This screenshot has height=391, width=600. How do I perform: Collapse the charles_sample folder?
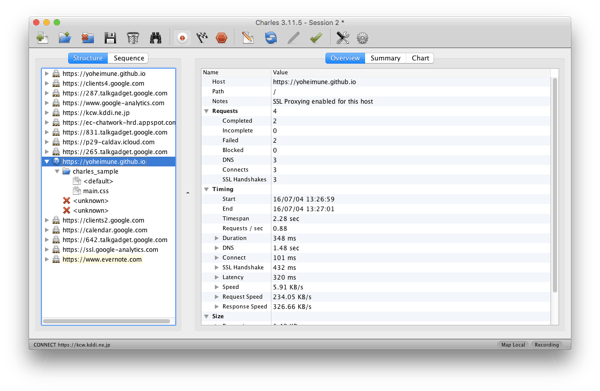click(x=57, y=171)
